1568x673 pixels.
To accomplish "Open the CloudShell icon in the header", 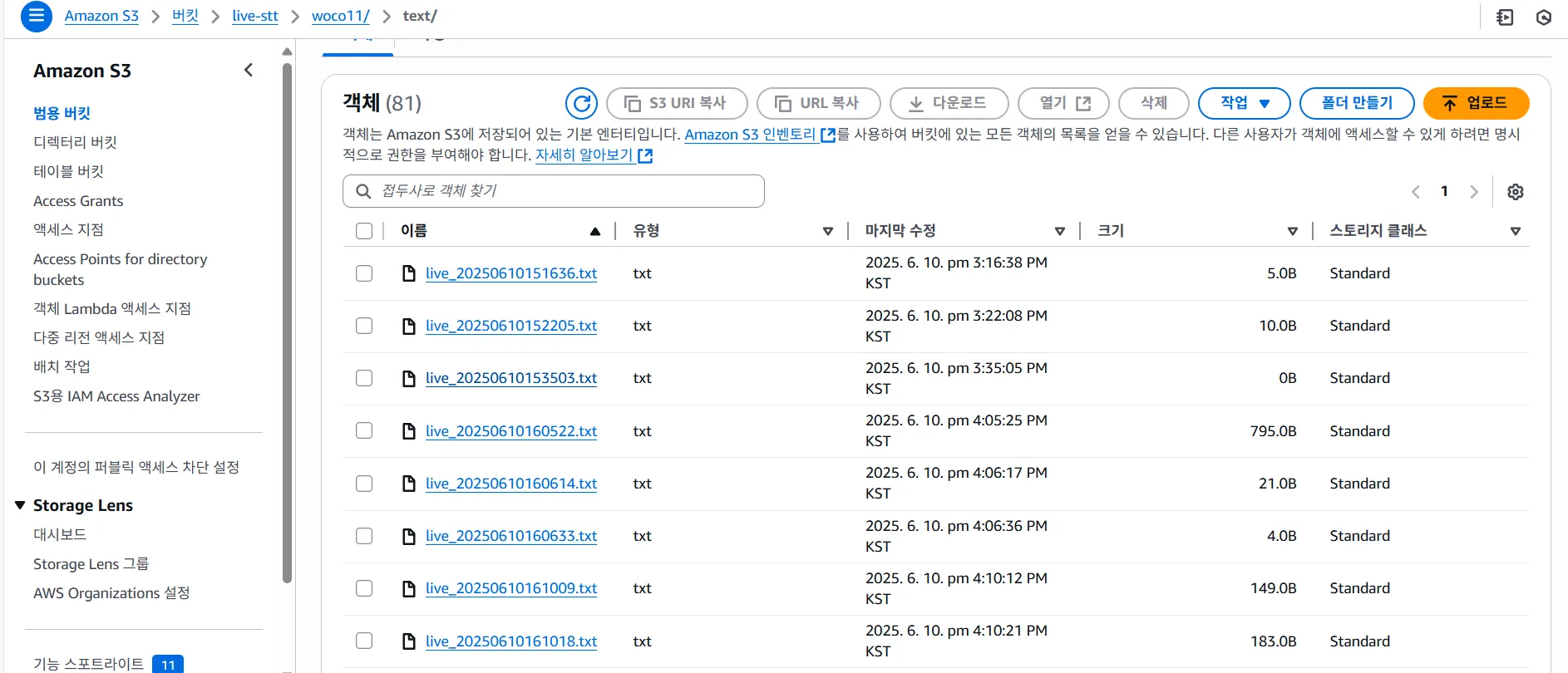I will [1505, 17].
